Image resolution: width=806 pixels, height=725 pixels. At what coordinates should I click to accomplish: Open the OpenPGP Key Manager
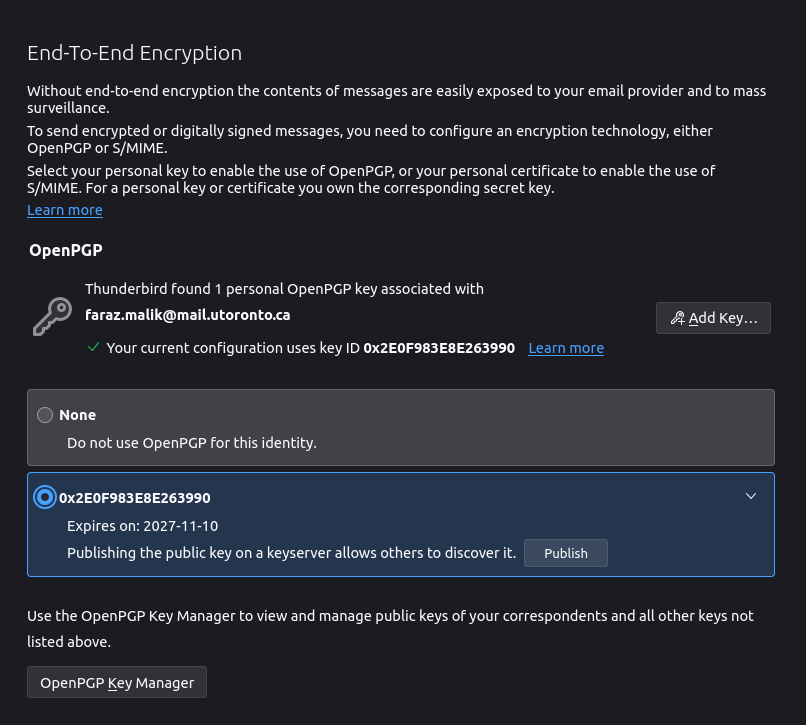(x=117, y=683)
